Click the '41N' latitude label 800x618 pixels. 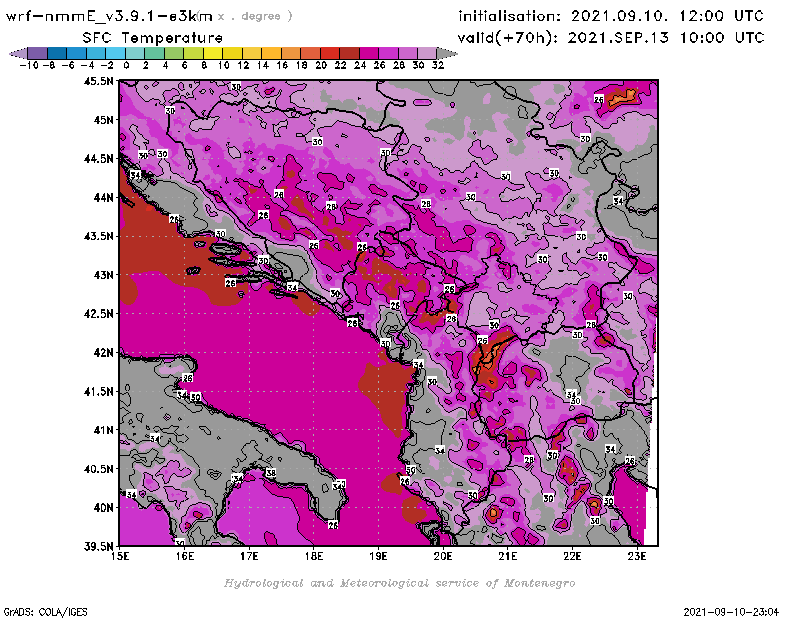(x=103, y=430)
